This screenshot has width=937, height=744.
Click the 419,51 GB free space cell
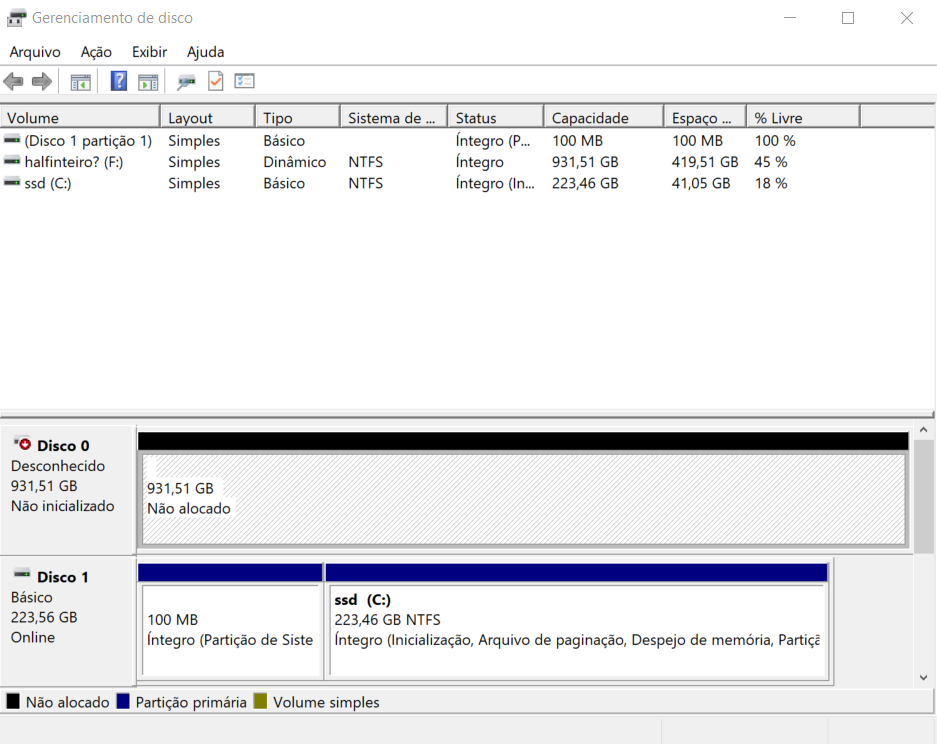pos(705,162)
